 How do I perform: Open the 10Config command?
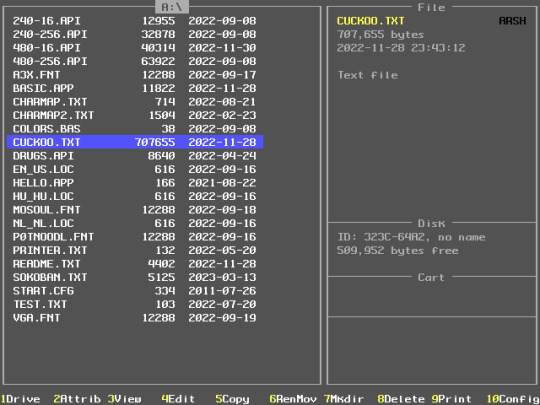click(x=513, y=399)
